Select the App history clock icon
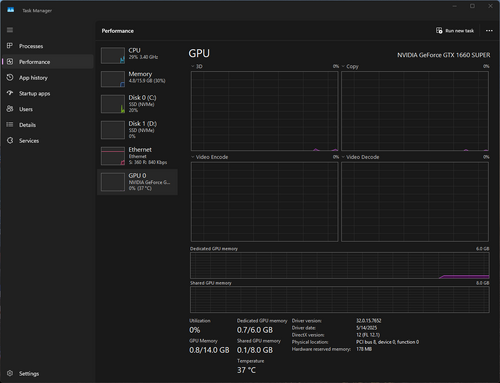Image resolution: width=500 pixels, height=383 pixels. [10, 77]
